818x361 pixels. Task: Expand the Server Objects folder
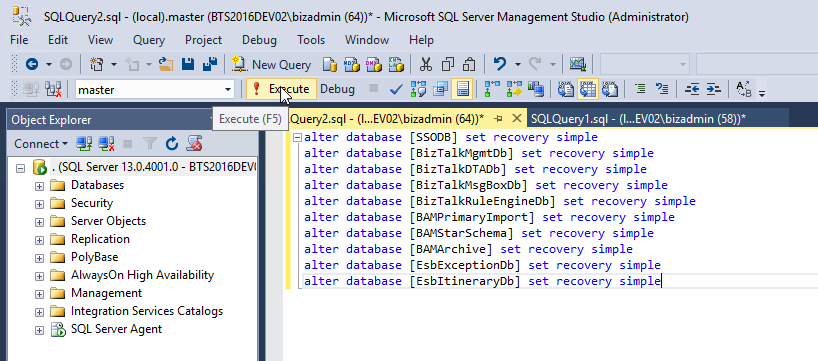coord(39,222)
